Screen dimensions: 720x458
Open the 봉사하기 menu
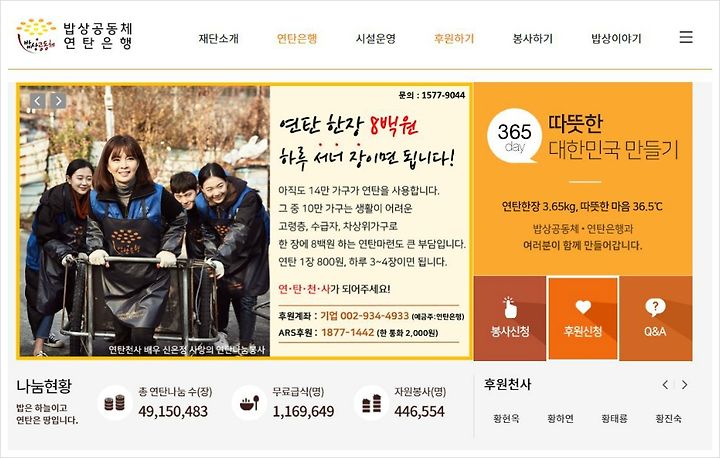[x=532, y=39]
